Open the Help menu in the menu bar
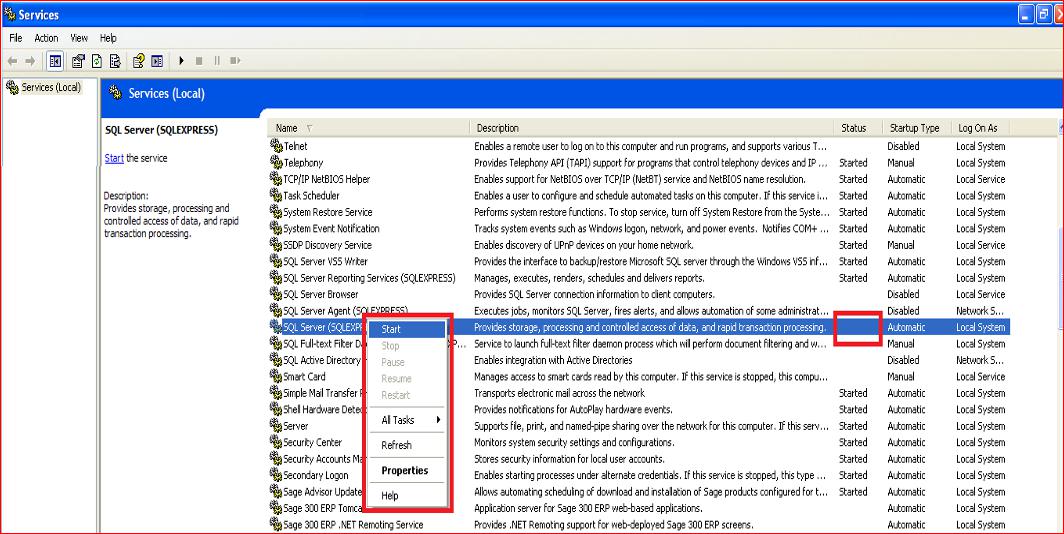Screen dimensions: 1064x534 [108, 38]
